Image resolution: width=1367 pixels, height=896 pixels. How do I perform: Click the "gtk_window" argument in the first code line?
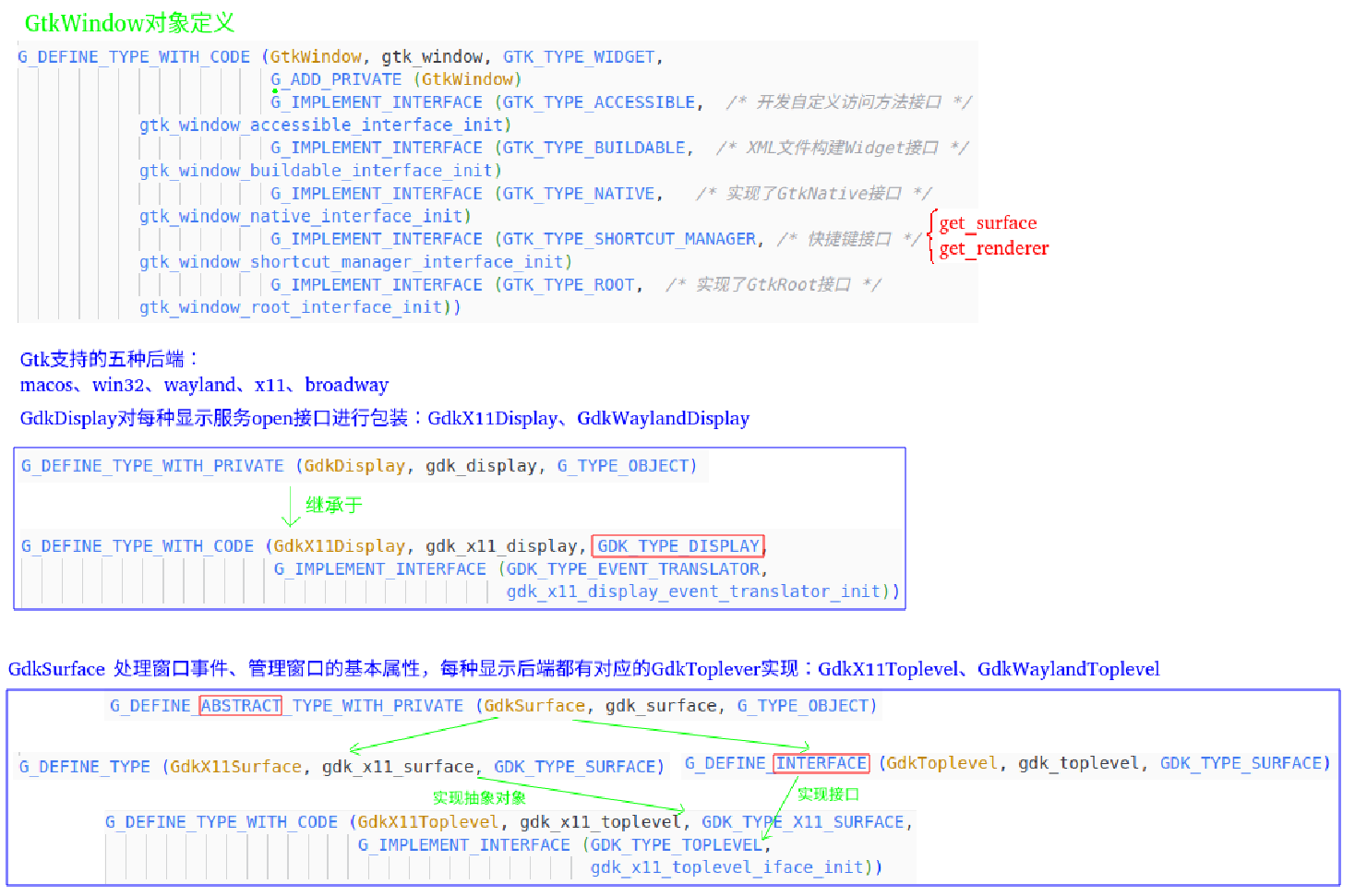pyautogui.click(x=432, y=57)
